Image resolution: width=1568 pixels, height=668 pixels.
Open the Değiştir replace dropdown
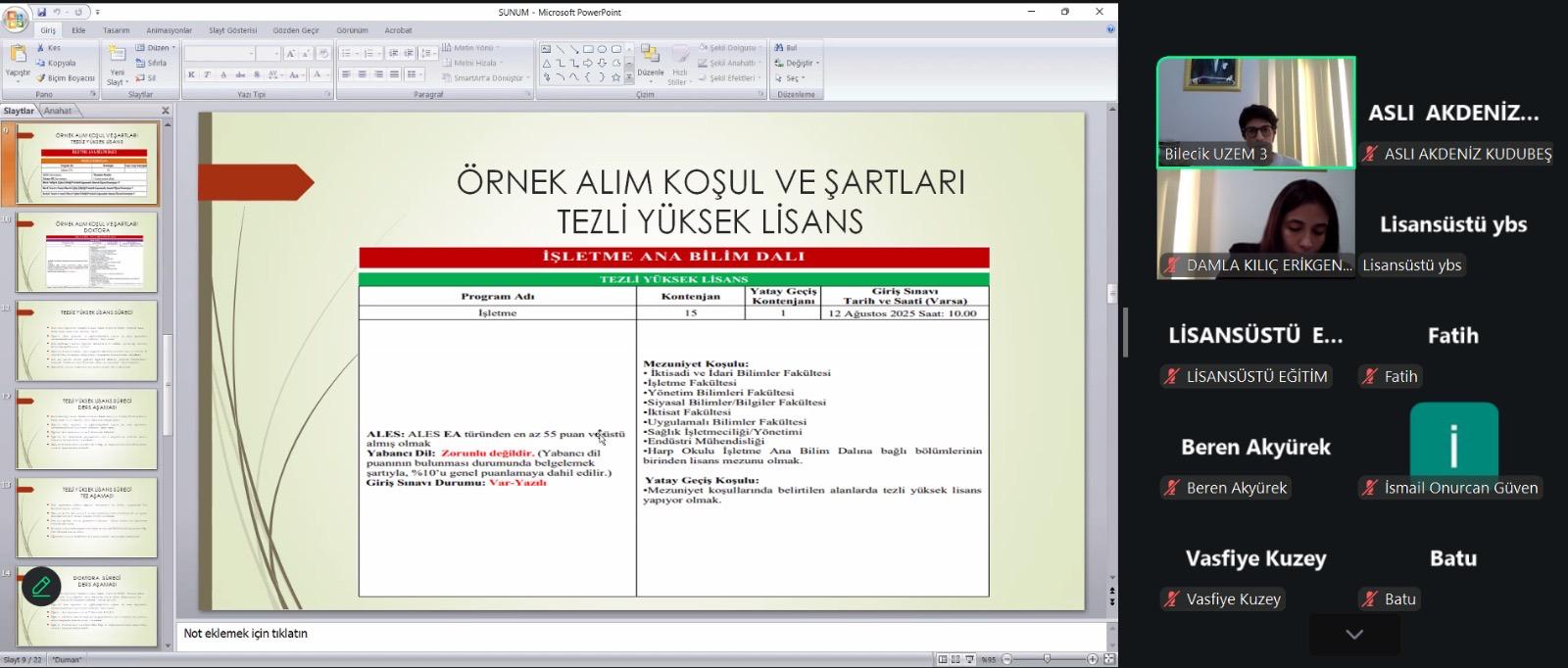pos(798,63)
